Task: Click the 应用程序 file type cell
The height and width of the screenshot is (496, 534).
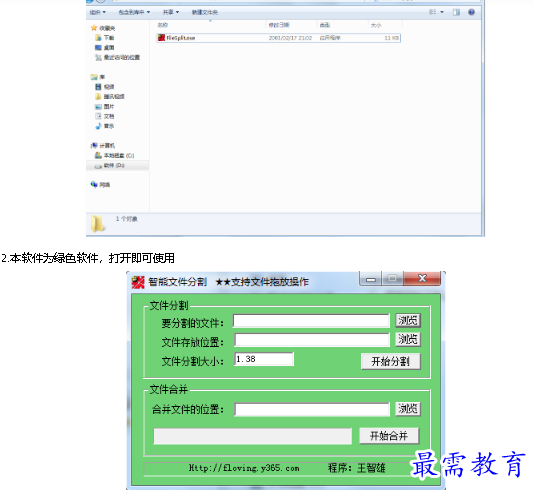Action: tap(330, 38)
